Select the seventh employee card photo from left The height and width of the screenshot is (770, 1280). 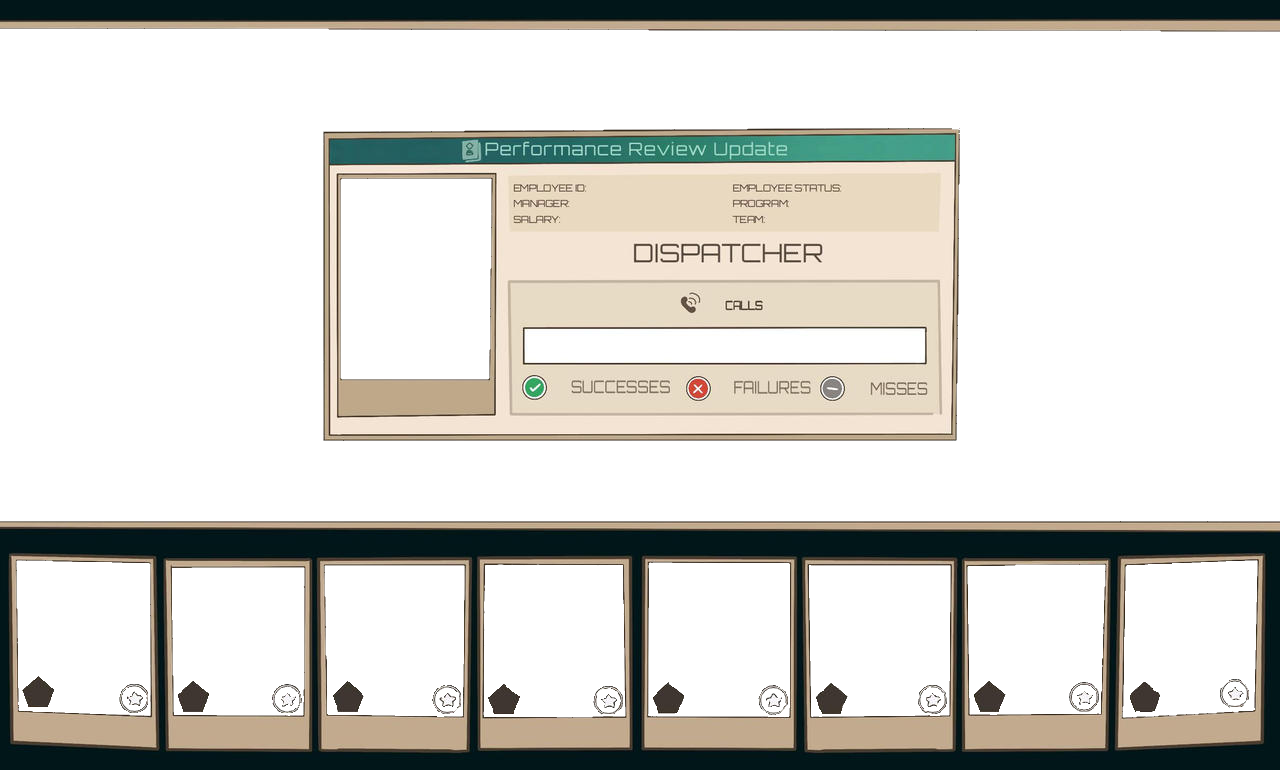point(1036,640)
